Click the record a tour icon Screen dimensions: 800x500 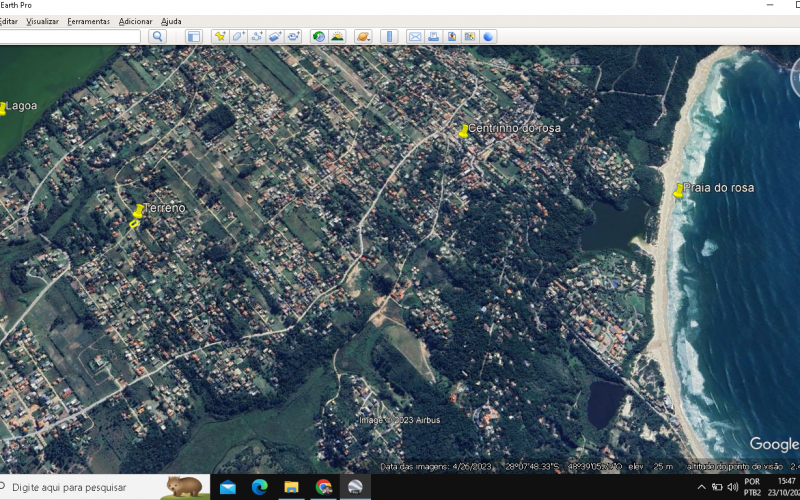pos(294,36)
